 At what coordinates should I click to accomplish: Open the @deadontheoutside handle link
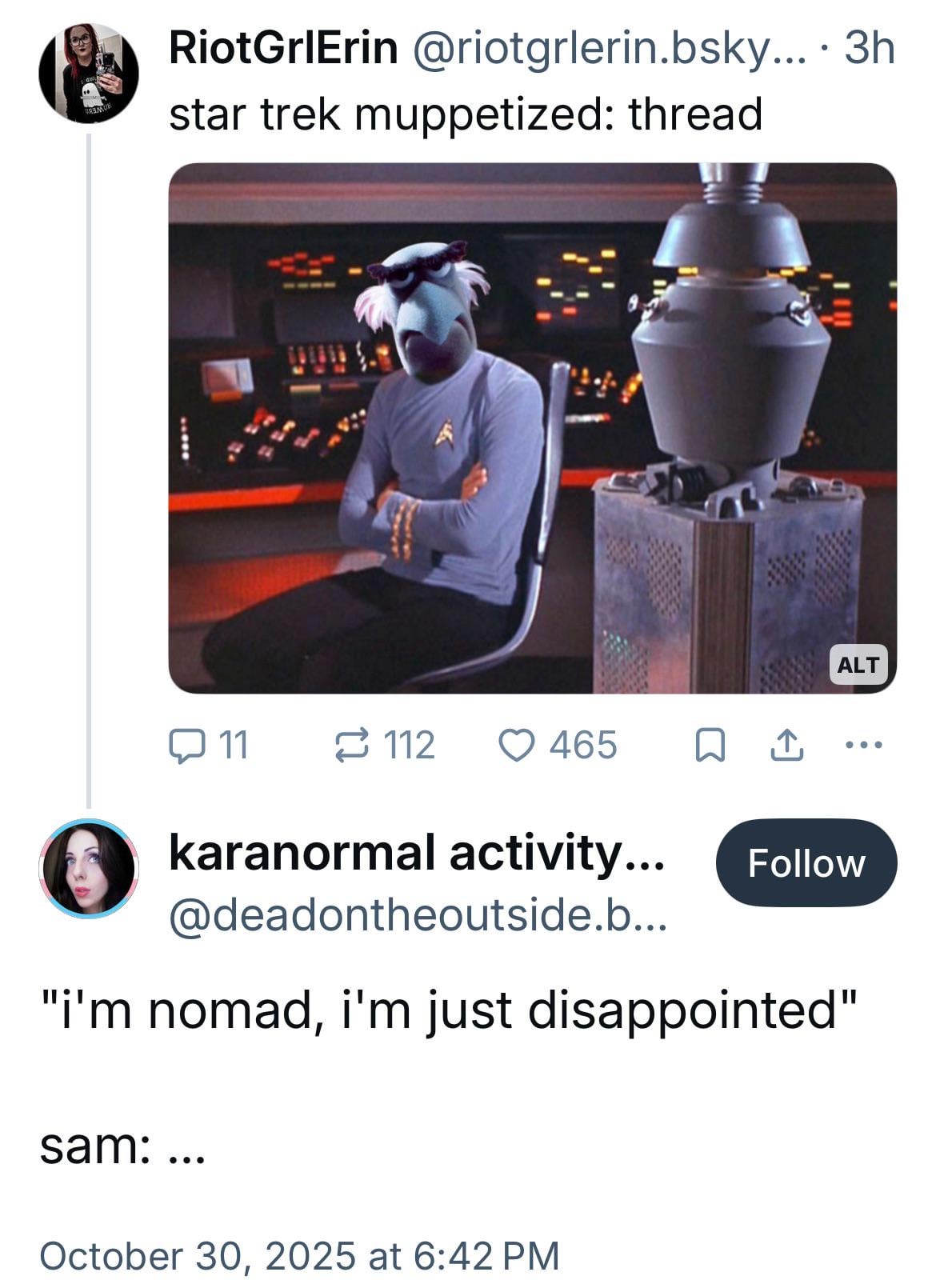[417, 914]
